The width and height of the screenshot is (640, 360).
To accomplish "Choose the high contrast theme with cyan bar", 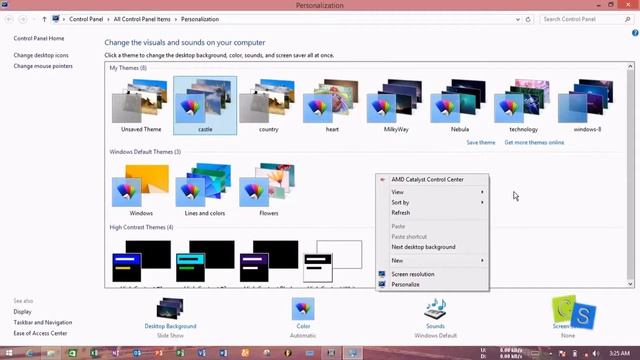I will [205, 261].
